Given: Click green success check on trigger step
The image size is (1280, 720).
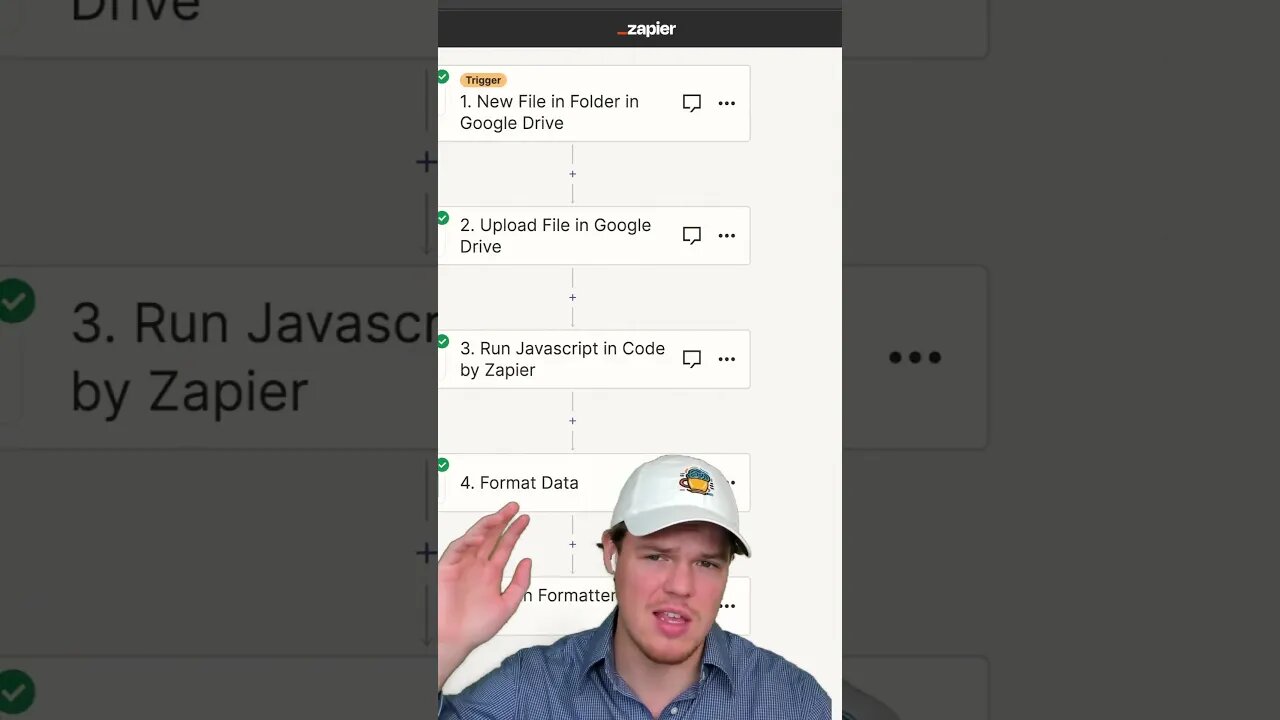Looking at the screenshot, I should point(443,76).
